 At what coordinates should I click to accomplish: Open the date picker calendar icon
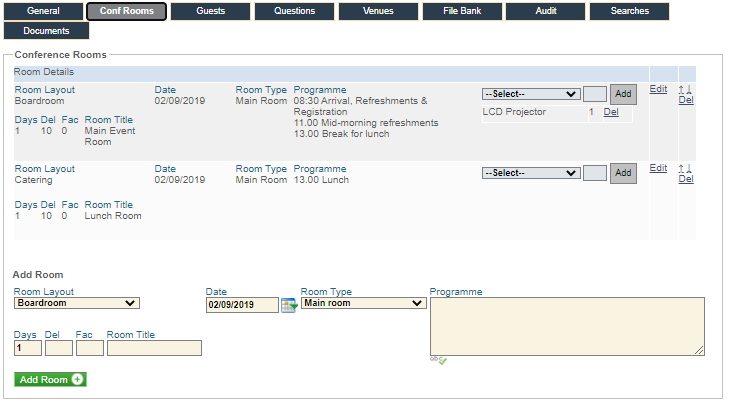[x=289, y=305]
